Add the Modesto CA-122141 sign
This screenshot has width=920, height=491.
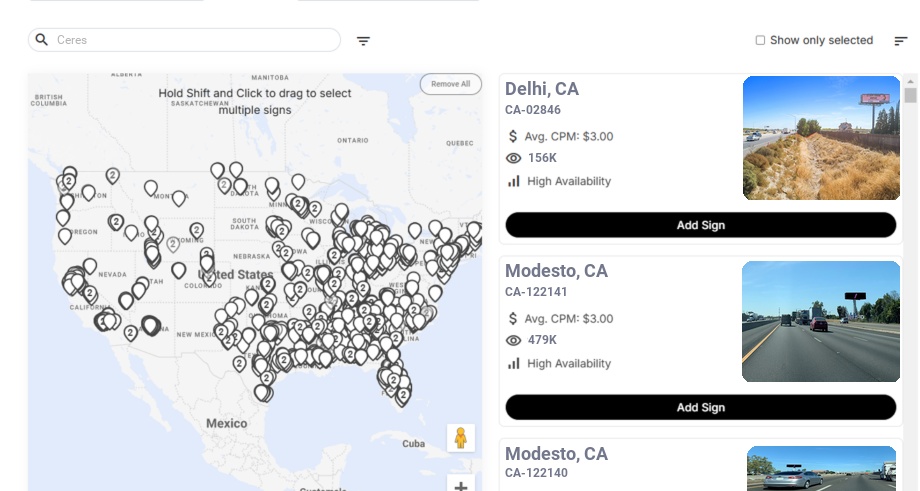[700, 407]
